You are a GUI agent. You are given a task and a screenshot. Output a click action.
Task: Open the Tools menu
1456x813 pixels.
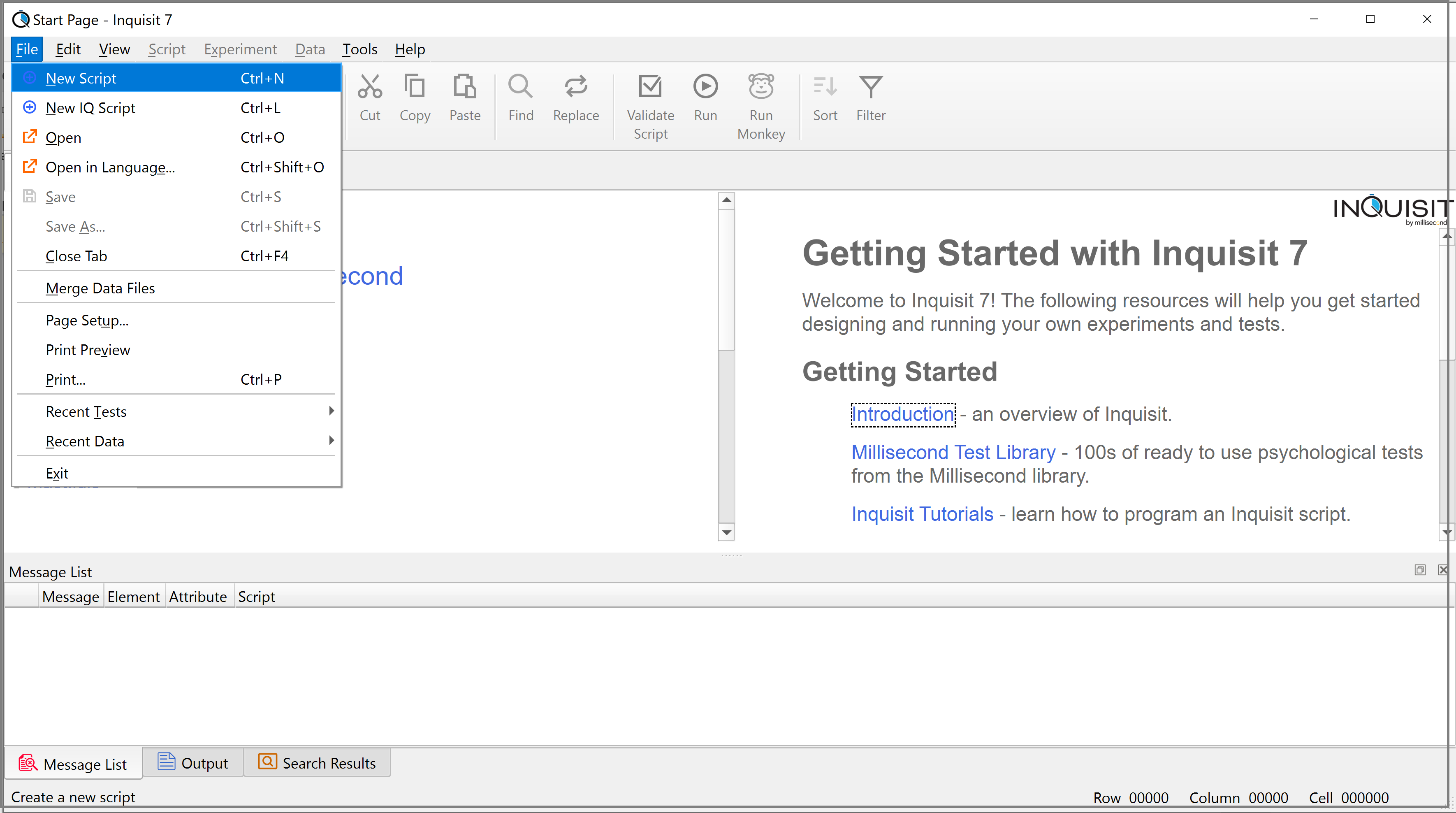(x=359, y=49)
